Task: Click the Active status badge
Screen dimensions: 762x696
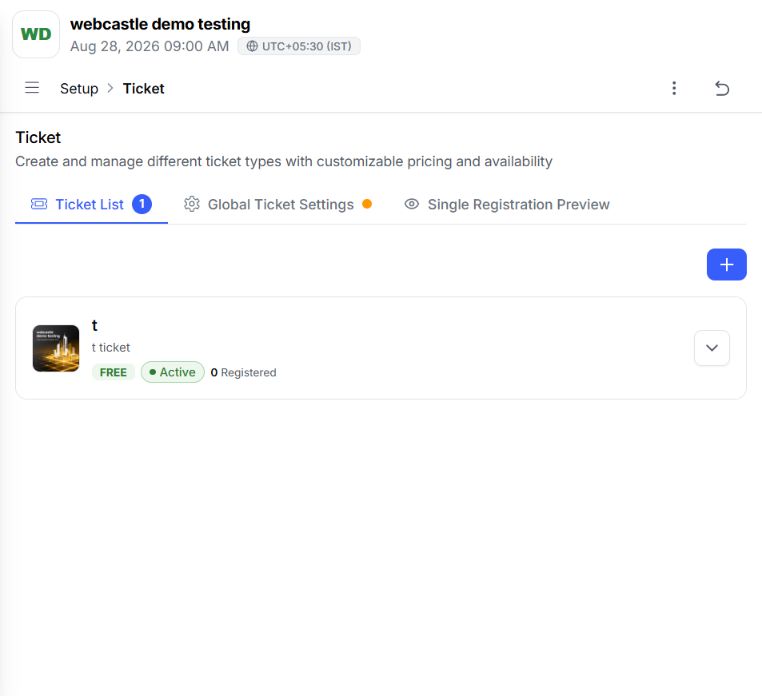Action: [173, 372]
